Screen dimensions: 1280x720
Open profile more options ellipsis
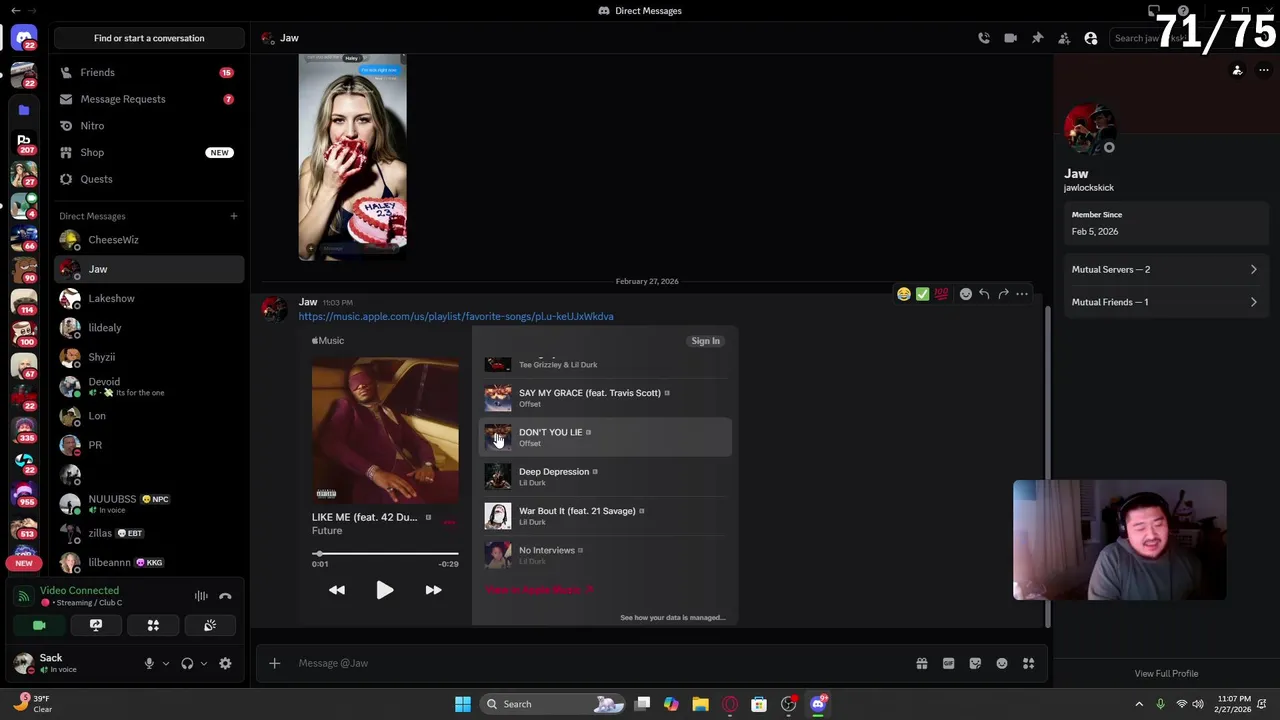(1264, 70)
